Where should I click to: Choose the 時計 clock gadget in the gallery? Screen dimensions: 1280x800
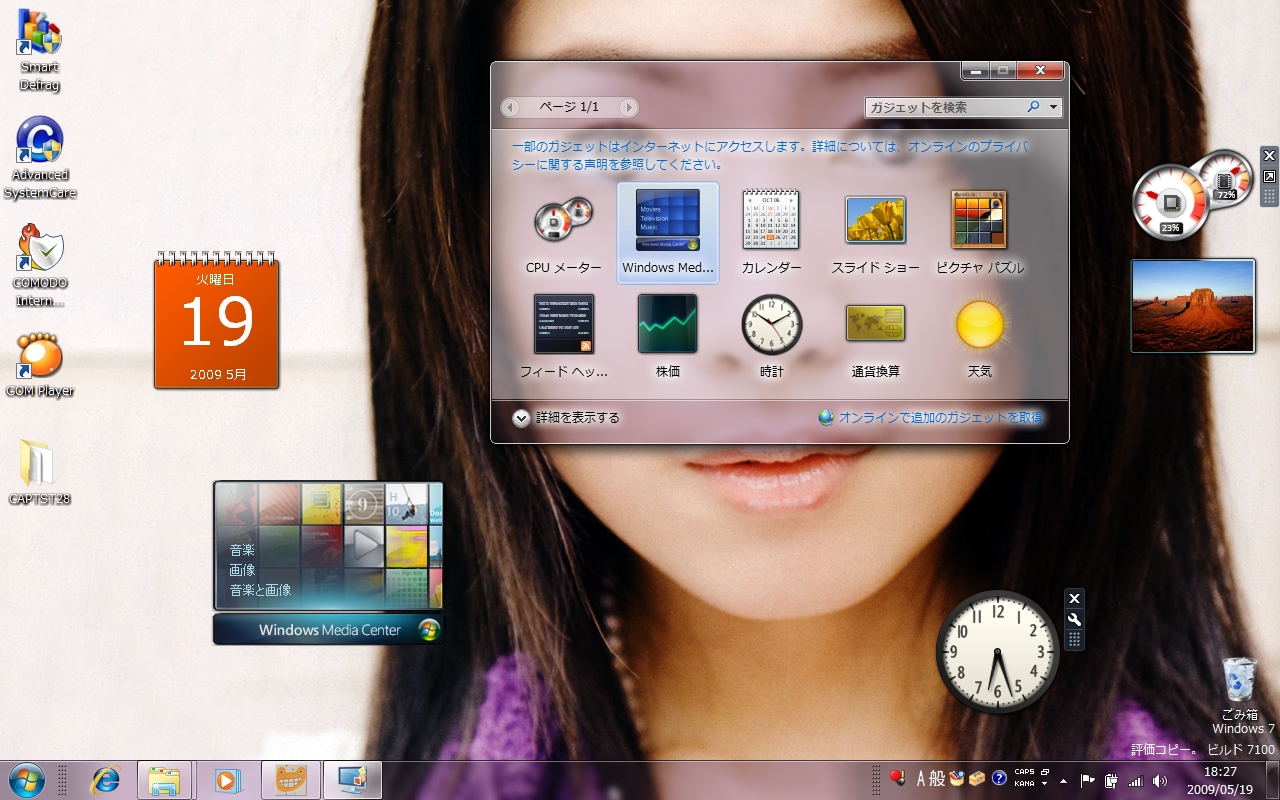pyautogui.click(x=771, y=336)
